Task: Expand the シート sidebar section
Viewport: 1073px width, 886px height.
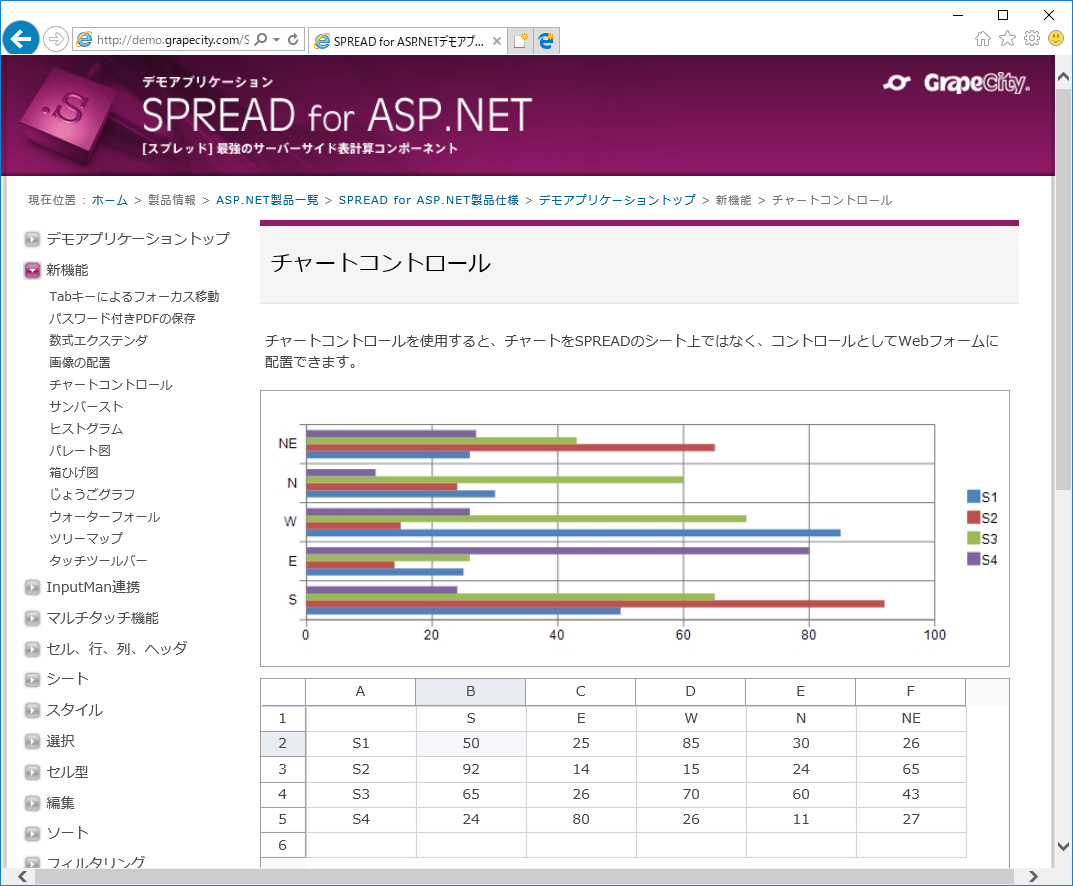Action: [31, 678]
